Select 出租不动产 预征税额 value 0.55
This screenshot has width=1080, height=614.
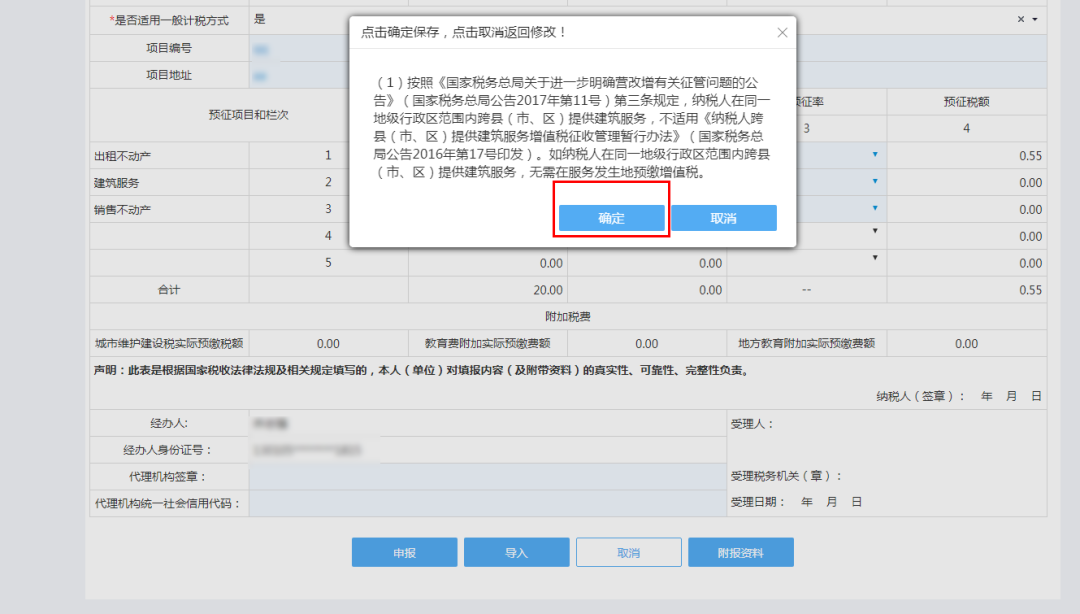pyautogui.click(x=1030, y=156)
